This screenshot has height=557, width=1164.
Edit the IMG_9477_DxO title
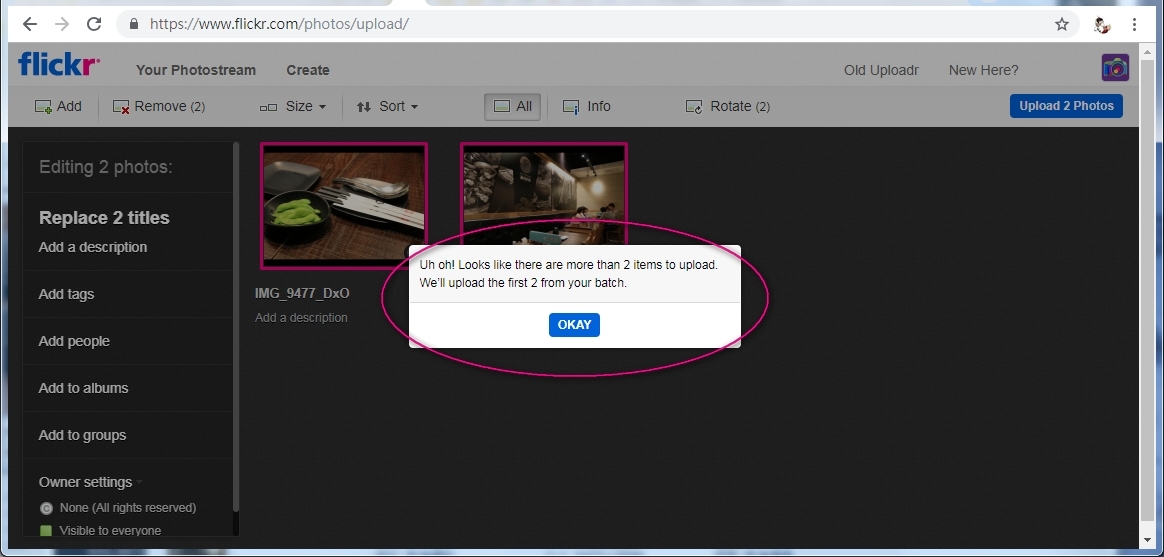pyautogui.click(x=302, y=293)
